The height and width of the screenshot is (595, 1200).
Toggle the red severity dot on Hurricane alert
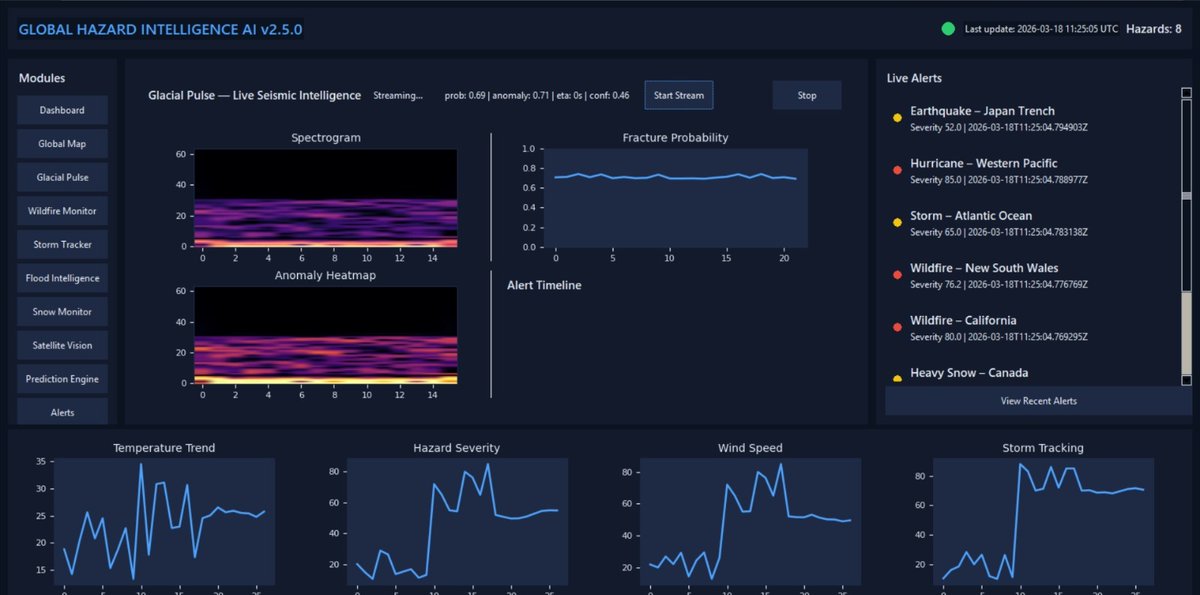[897, 170]
